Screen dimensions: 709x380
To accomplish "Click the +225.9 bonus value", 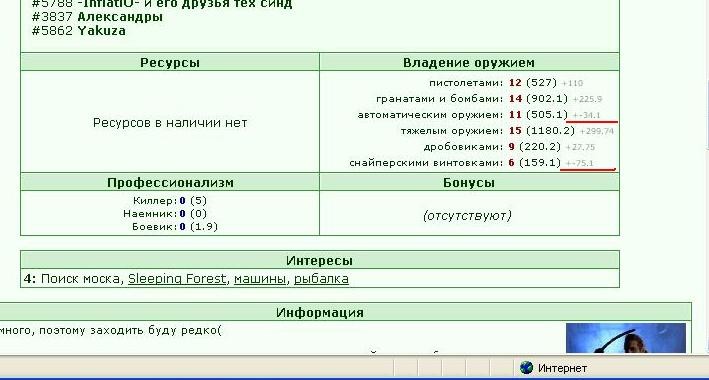I will click(x=587, y=99).
